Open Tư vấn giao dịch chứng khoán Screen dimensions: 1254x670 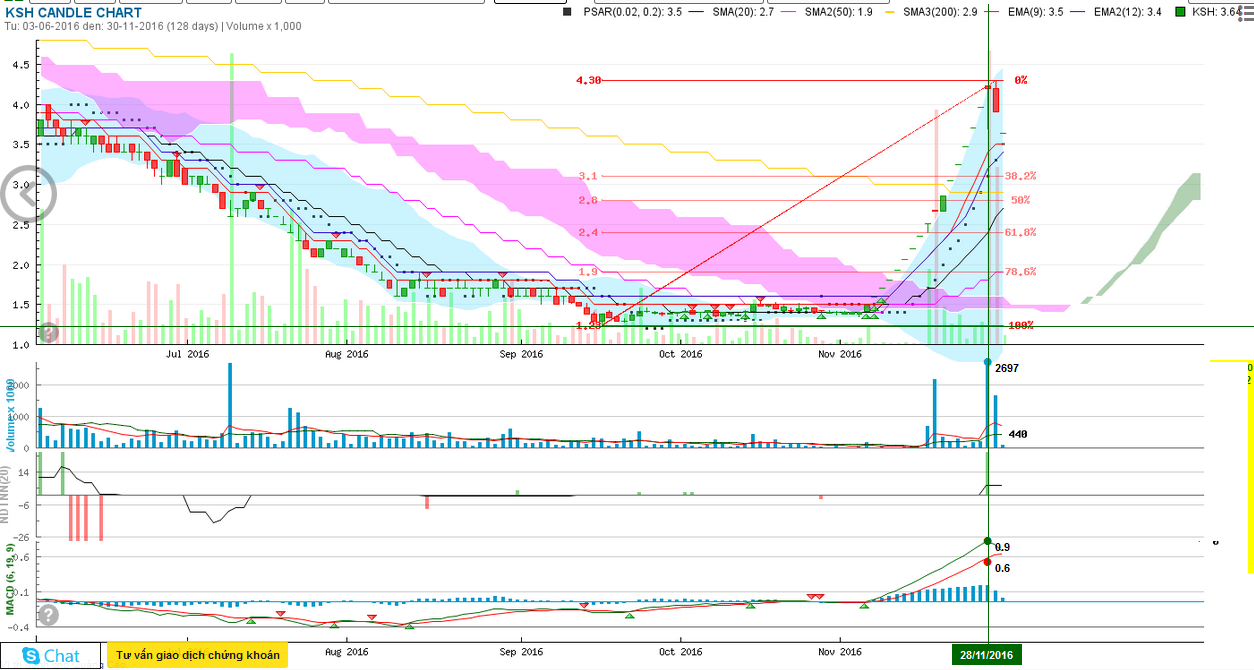[x=197, y=655]
